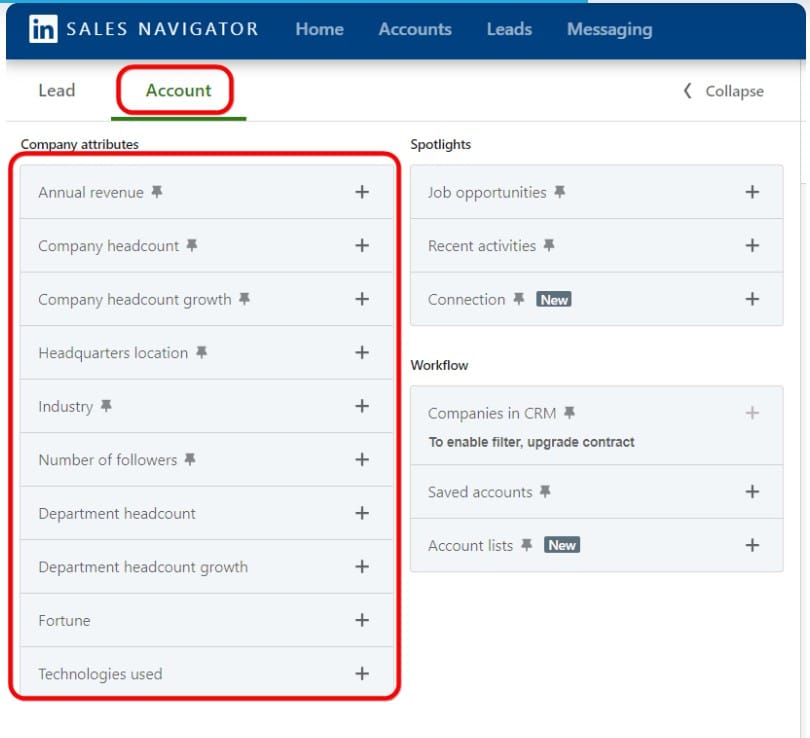This screenshot has height=738, width=810.
Task: Click Technologies used label
Action: 100,674
